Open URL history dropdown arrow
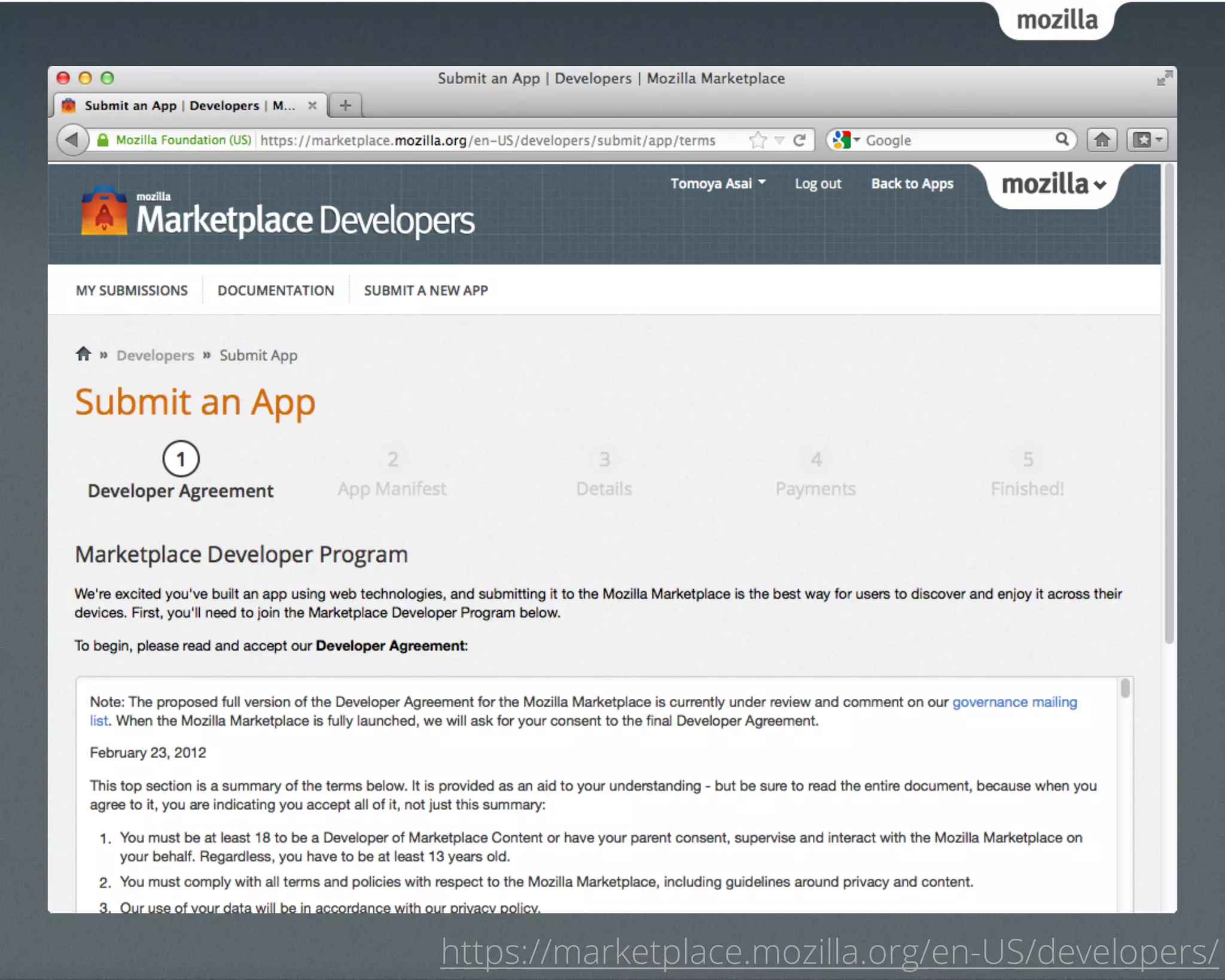Screen dimensions: 1225x980 pyautogui.click(x=779, y=141)
